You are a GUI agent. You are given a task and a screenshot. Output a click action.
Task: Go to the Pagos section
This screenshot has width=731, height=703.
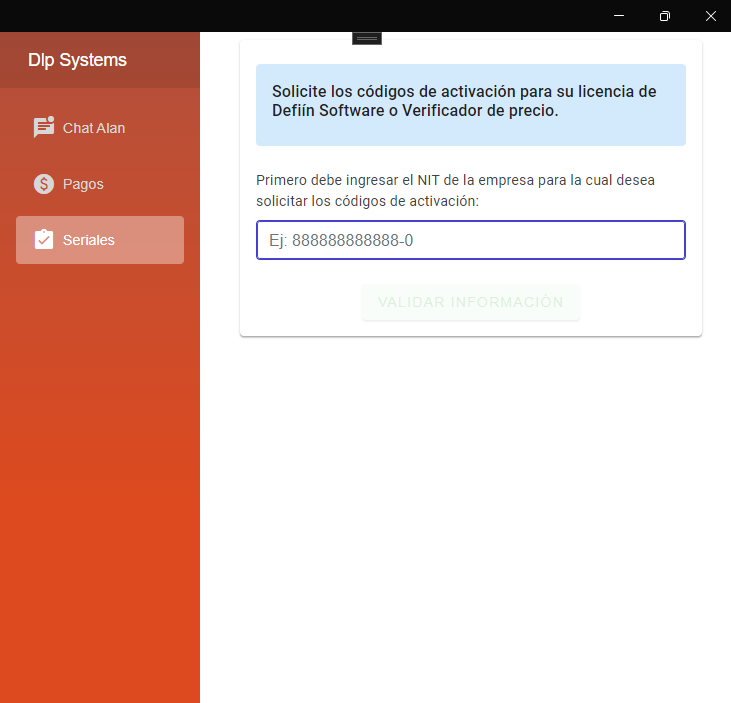100,184
